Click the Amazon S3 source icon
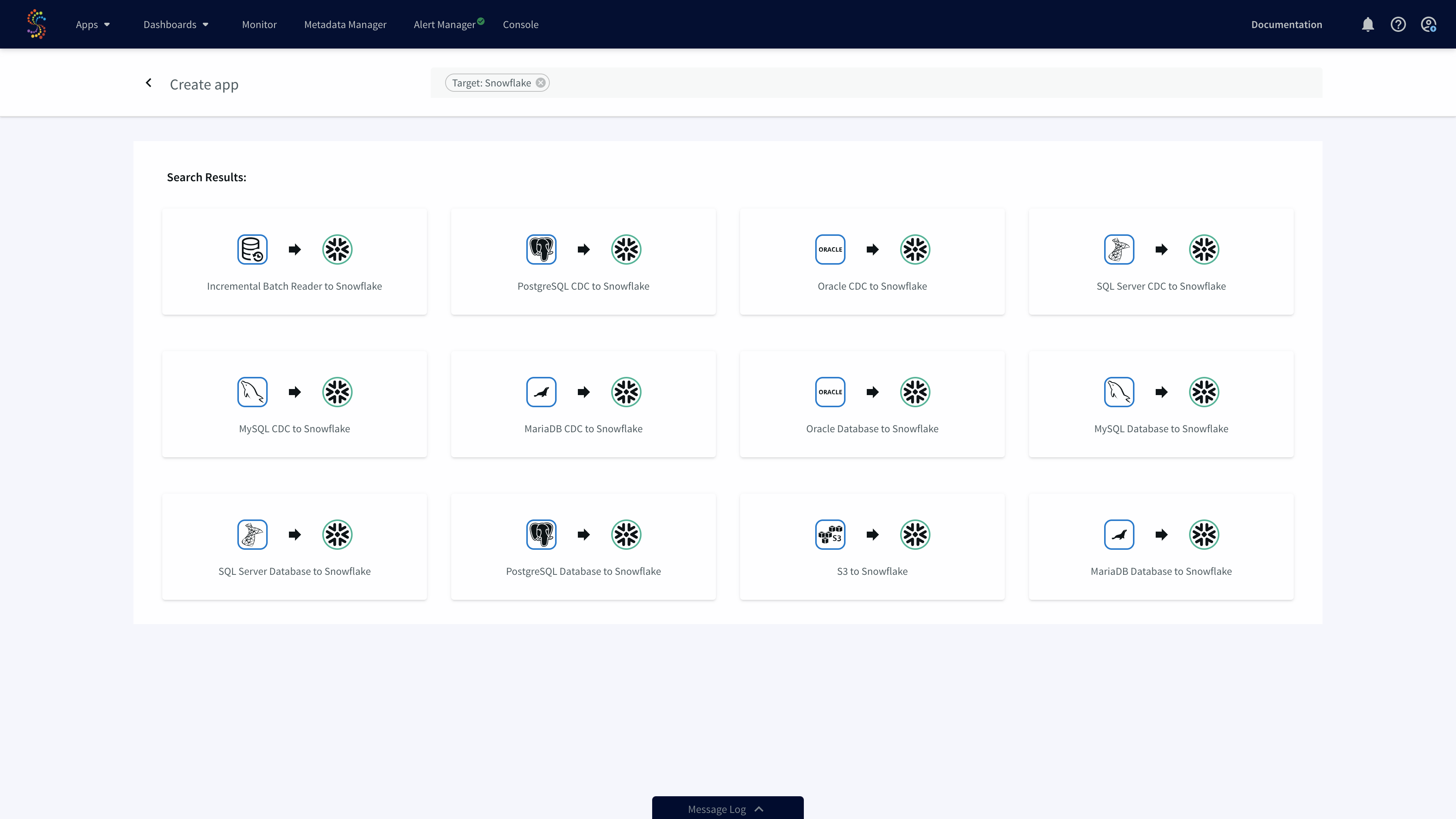Screen dimensions: 1456x819 pos(830,534)
